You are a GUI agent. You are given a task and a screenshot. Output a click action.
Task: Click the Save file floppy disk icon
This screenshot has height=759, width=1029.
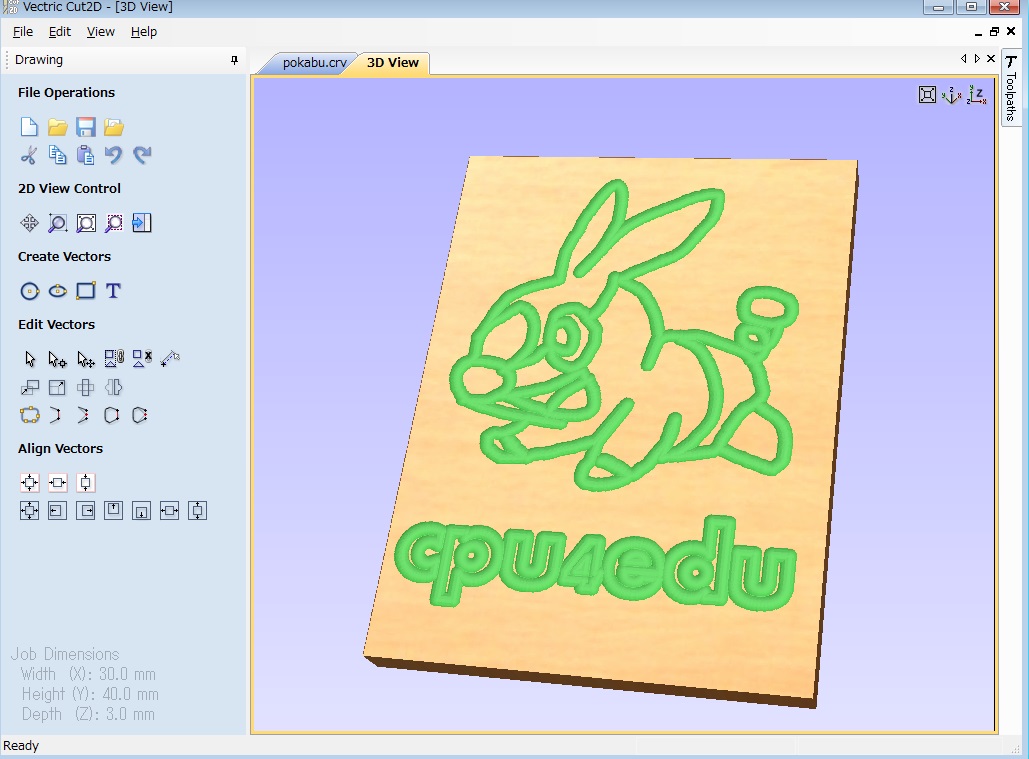(x=86, y=127)
